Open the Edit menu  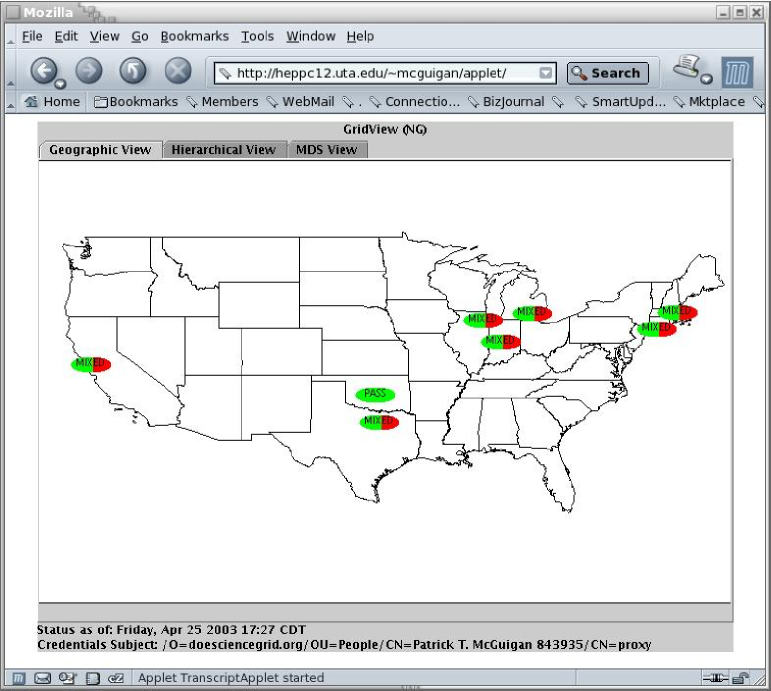66,36
